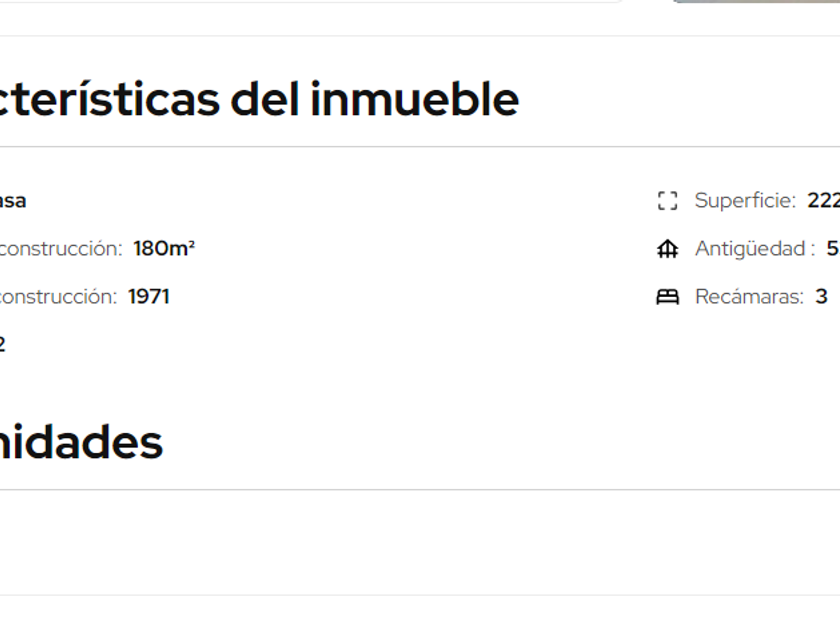
Task: Click the heading ending in 'del inmueble'
Action: point(259,99)
